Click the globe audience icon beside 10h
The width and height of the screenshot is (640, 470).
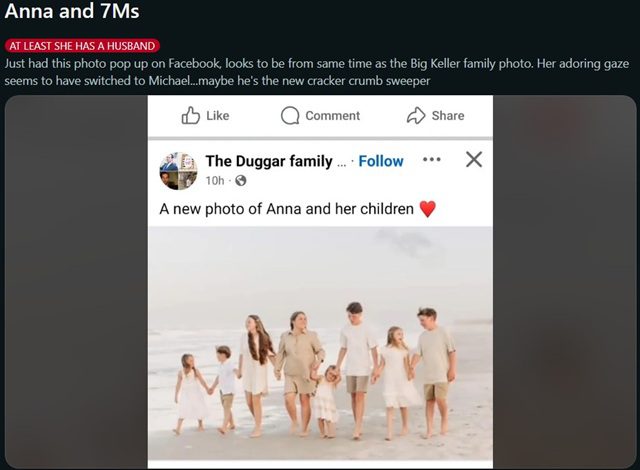(240, 181)
